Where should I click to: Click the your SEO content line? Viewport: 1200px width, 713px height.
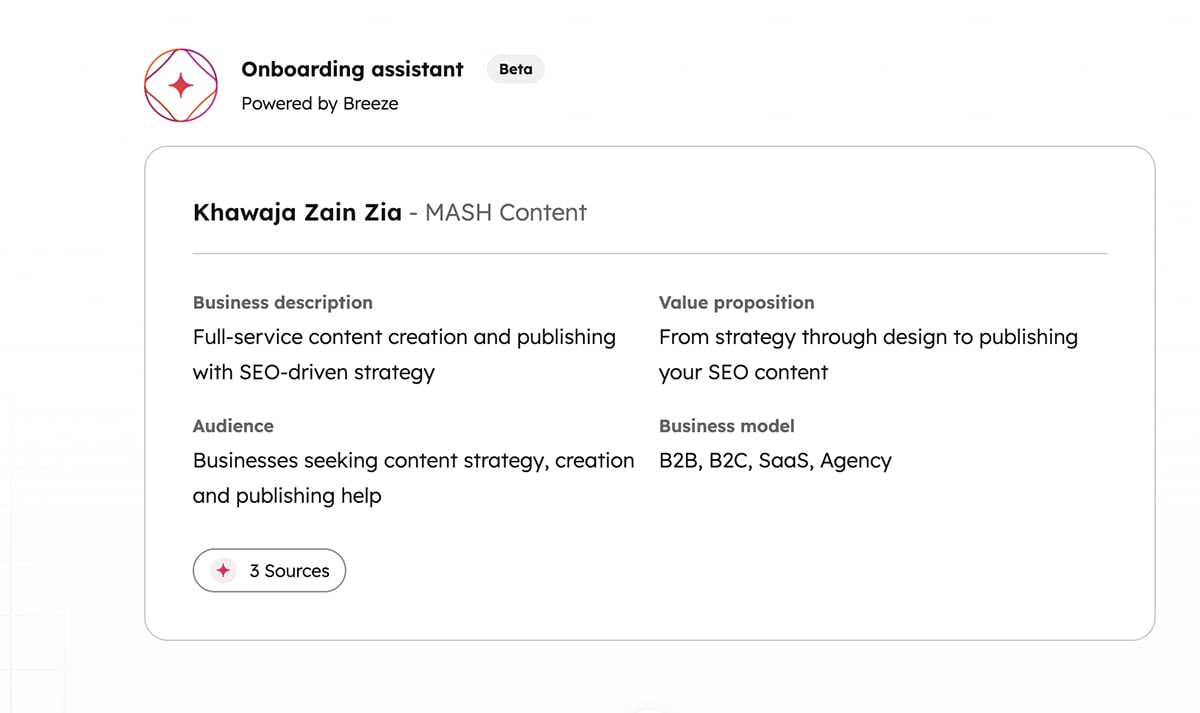[743, 372]
